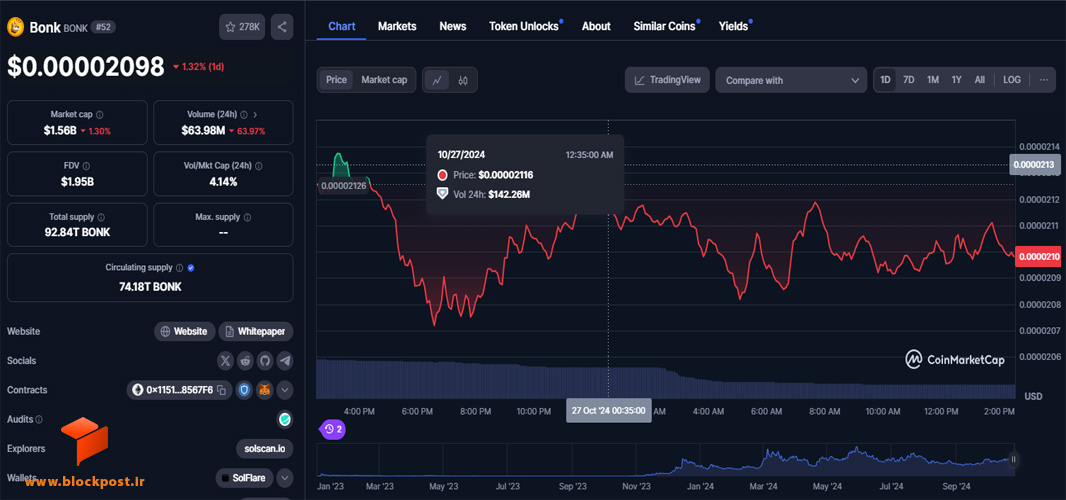
Task: Show Volume (24h) info tooltip icon
Action: click(244, 115)
